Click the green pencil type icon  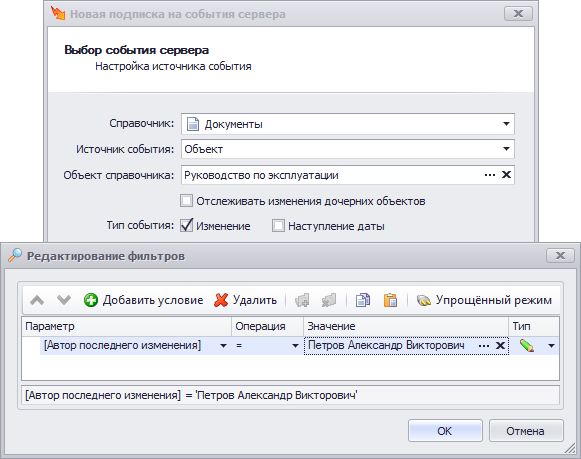click(x=527, y=346)
